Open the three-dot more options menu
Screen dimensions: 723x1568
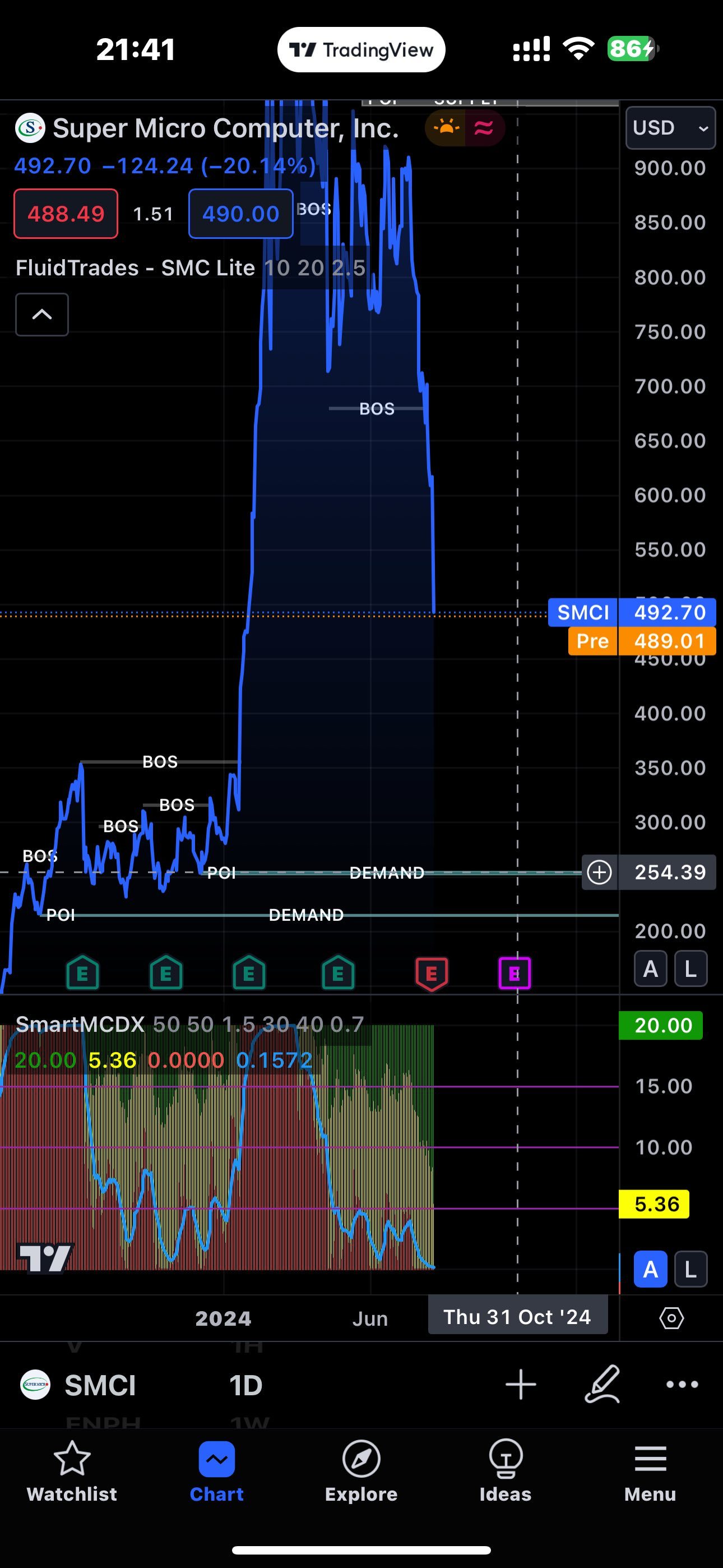[x=682, y=1384]
